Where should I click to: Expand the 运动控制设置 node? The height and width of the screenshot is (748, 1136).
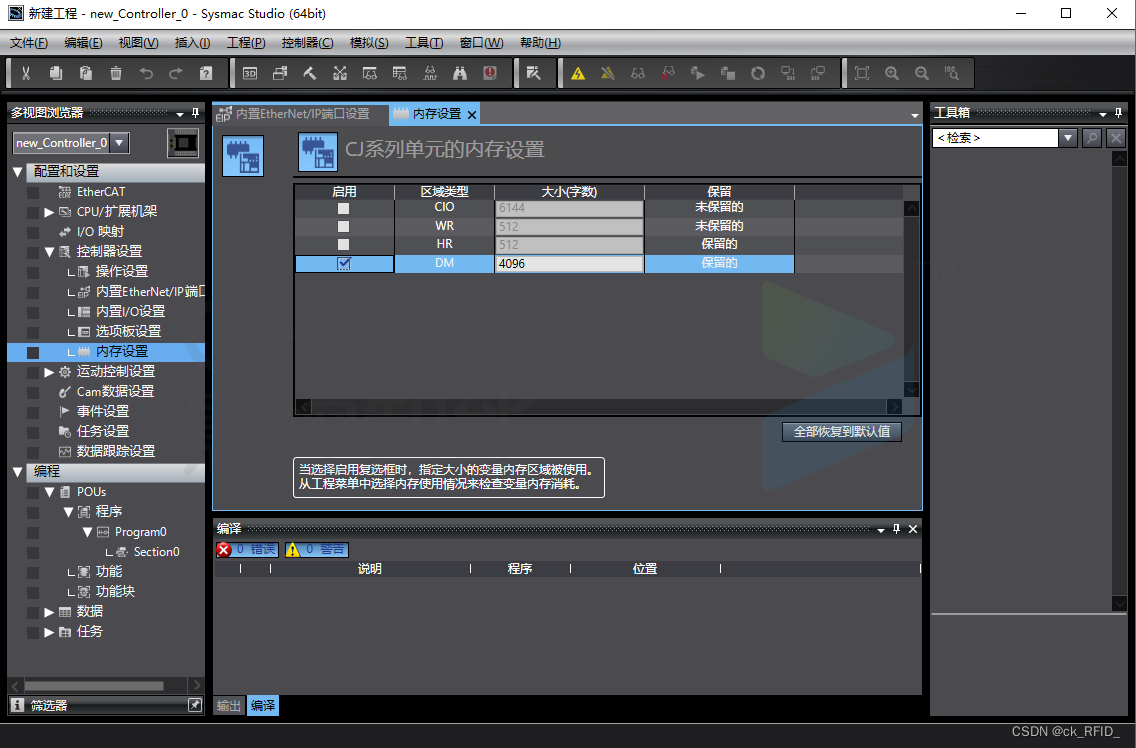coord(49,372)
